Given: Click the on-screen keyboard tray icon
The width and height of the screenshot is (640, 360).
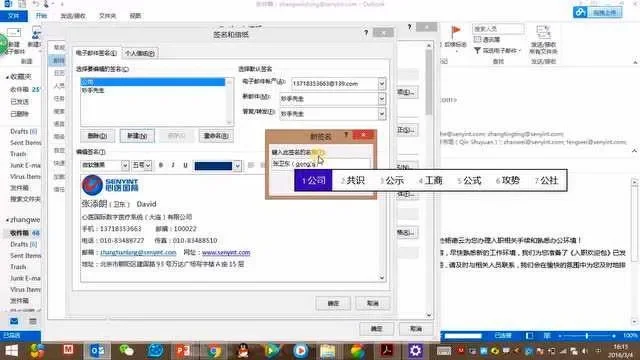Looking at the screenshot, I should point(444,351).
